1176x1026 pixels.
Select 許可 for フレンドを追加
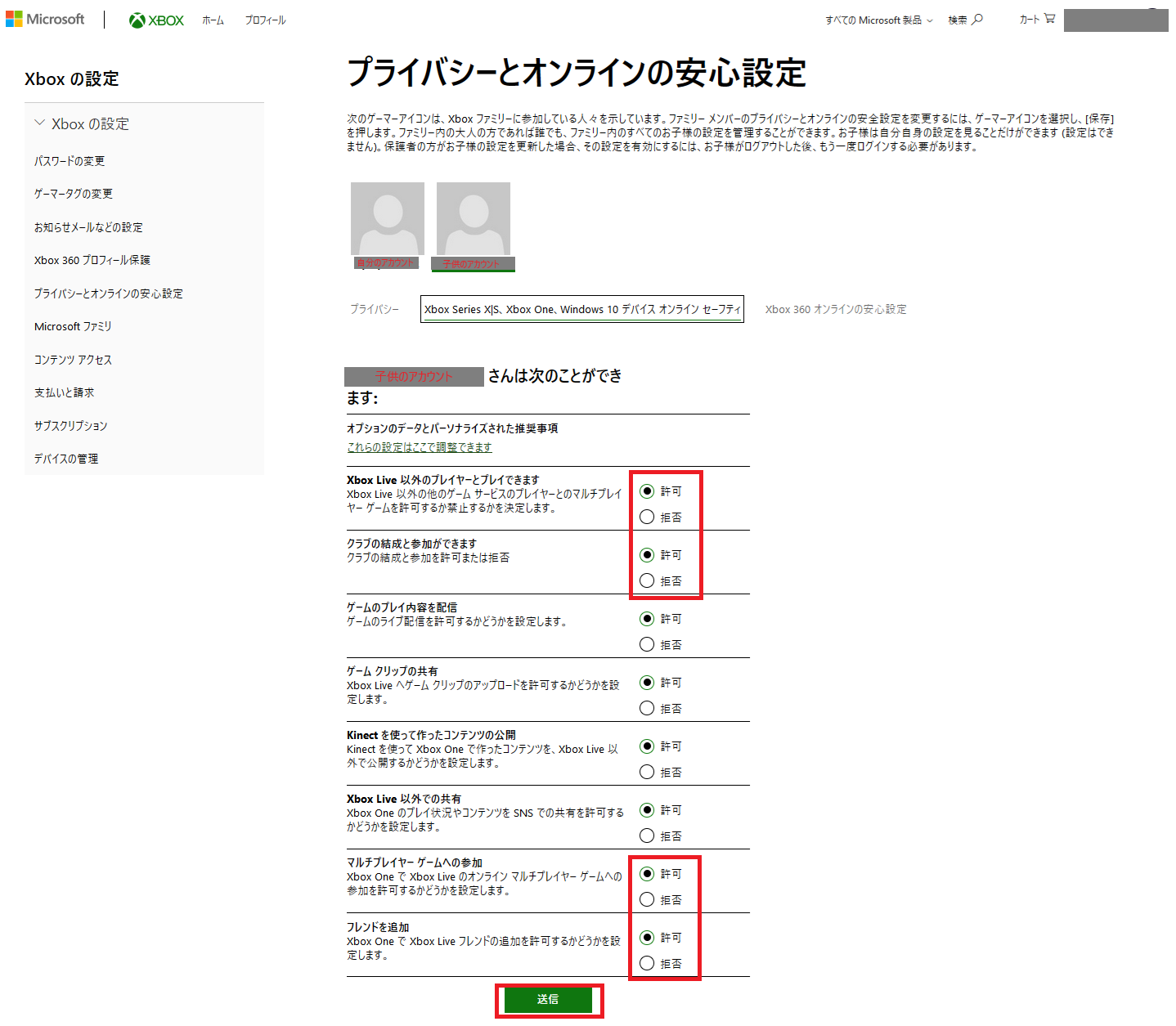coord(647,938)
